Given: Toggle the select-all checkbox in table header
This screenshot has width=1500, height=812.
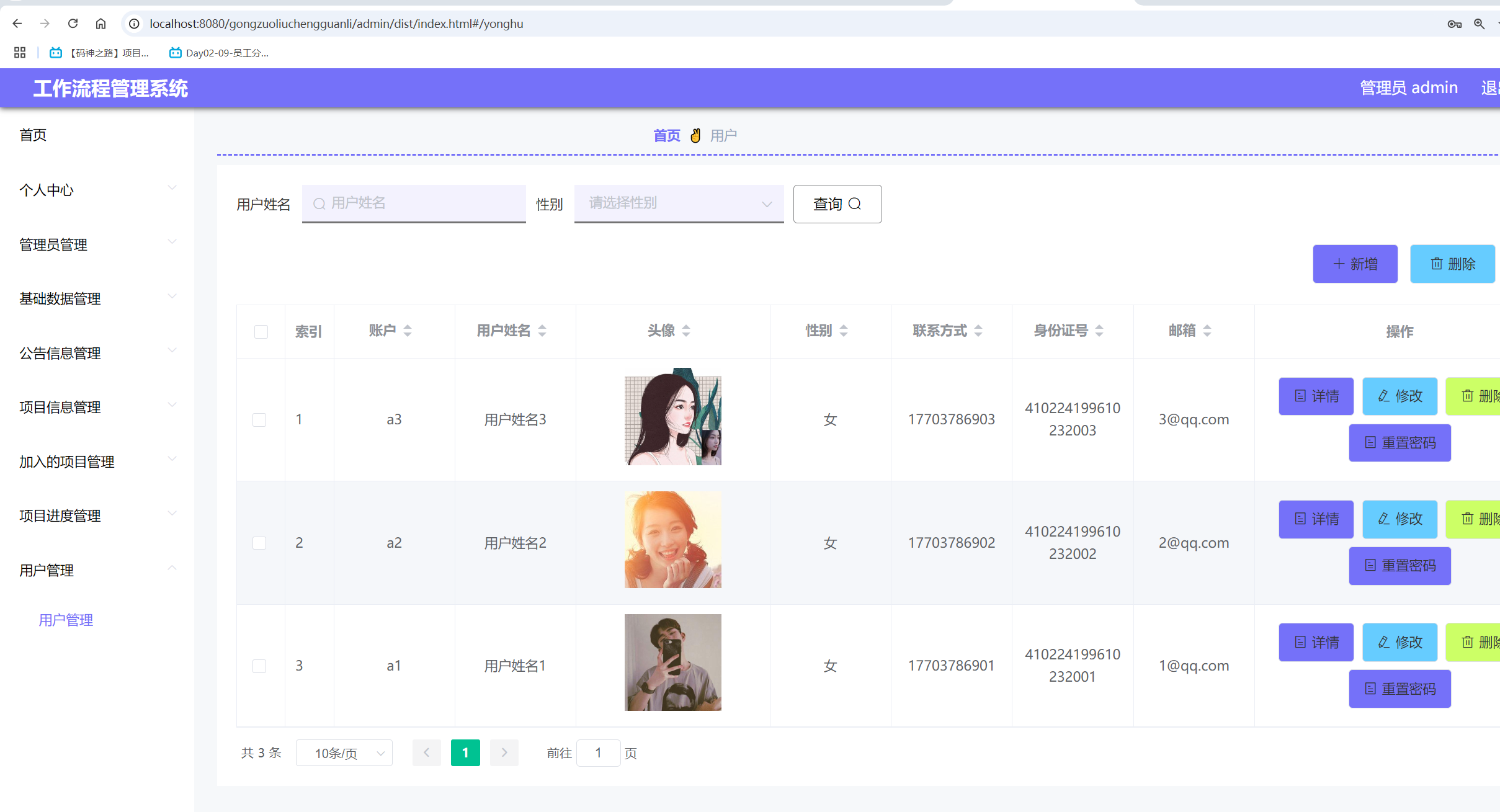Looking at the screenshot, I should (261, 332).
